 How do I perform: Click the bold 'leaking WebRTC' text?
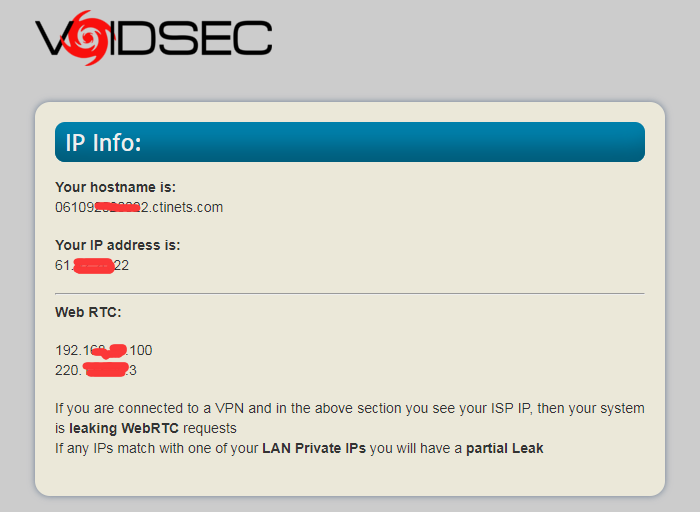[x=124, y=429]
